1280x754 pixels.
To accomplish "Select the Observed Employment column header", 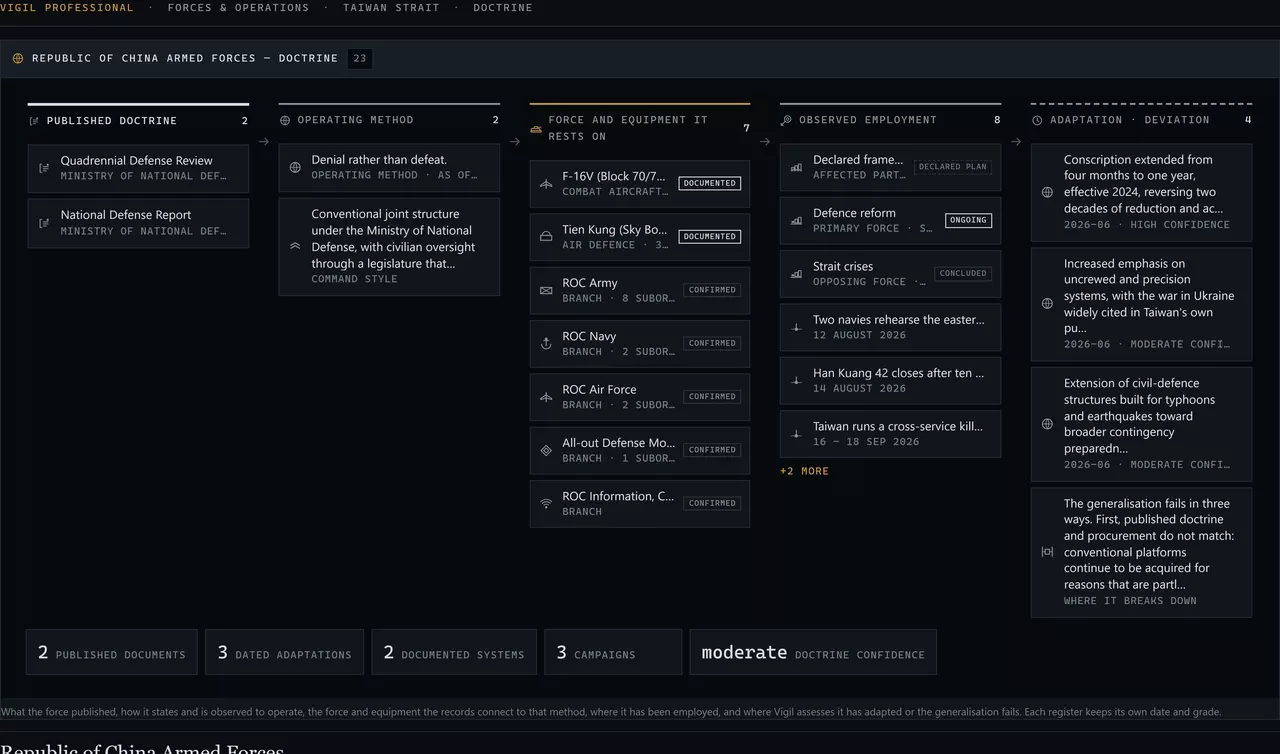I will 890,120.
